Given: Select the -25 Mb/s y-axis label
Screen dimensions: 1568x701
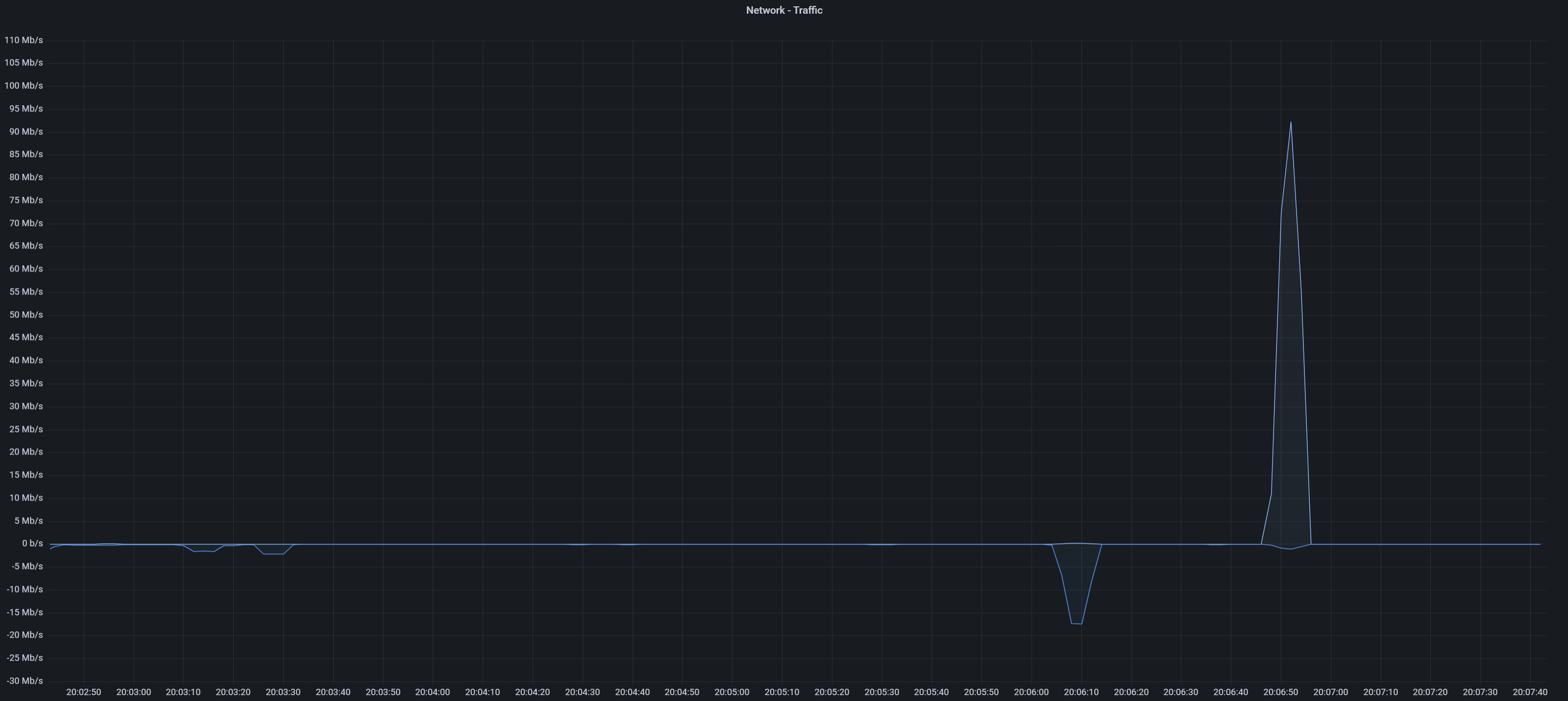Looking at the screenshot, I should tap(25, 658).
